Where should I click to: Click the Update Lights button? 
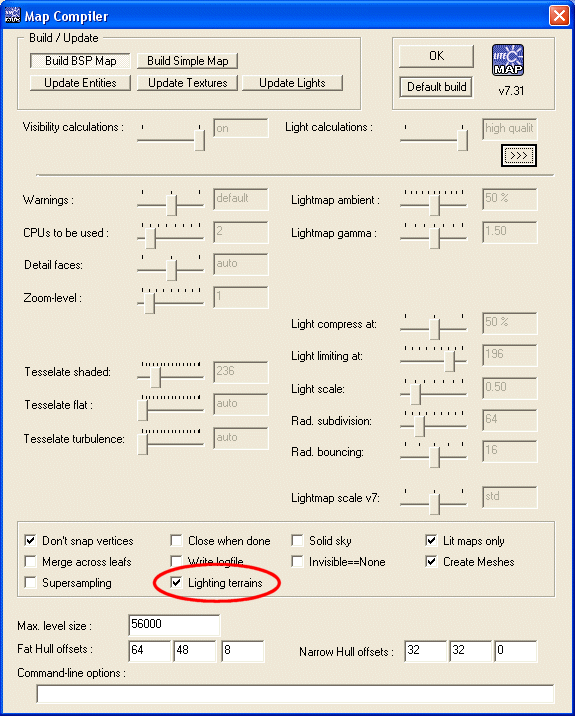(292, 83)
